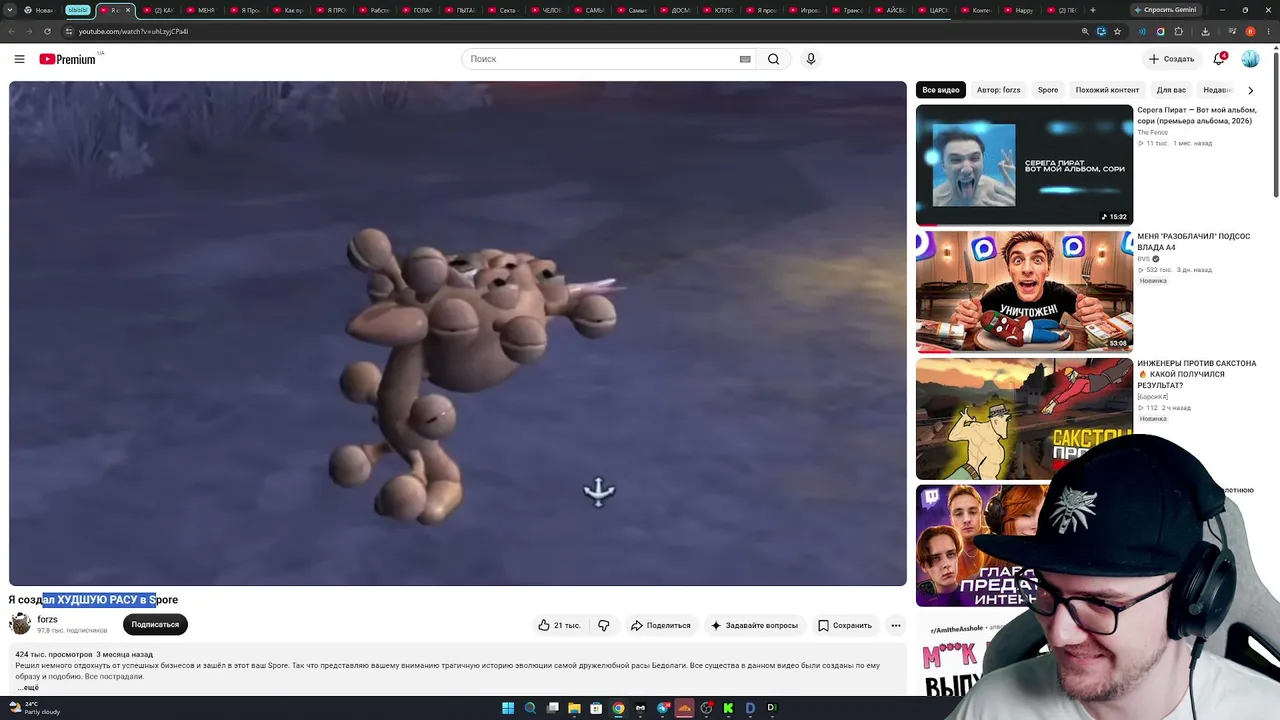
Task: Click the video title 'Я создал ХУДШУЮ РАСУ в Spore'
Action: pos(93,600)
